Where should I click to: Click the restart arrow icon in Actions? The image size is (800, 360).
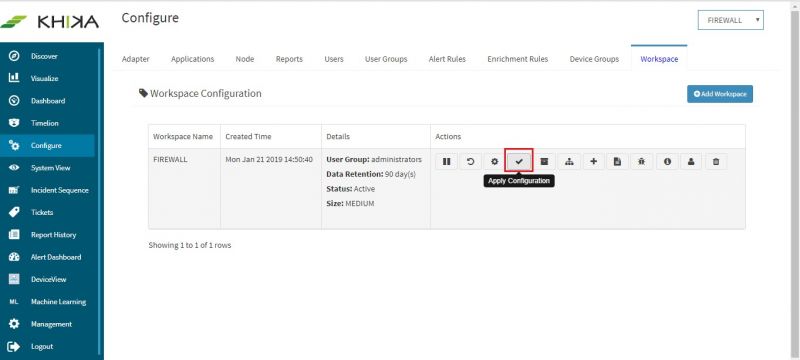(470, 162)
